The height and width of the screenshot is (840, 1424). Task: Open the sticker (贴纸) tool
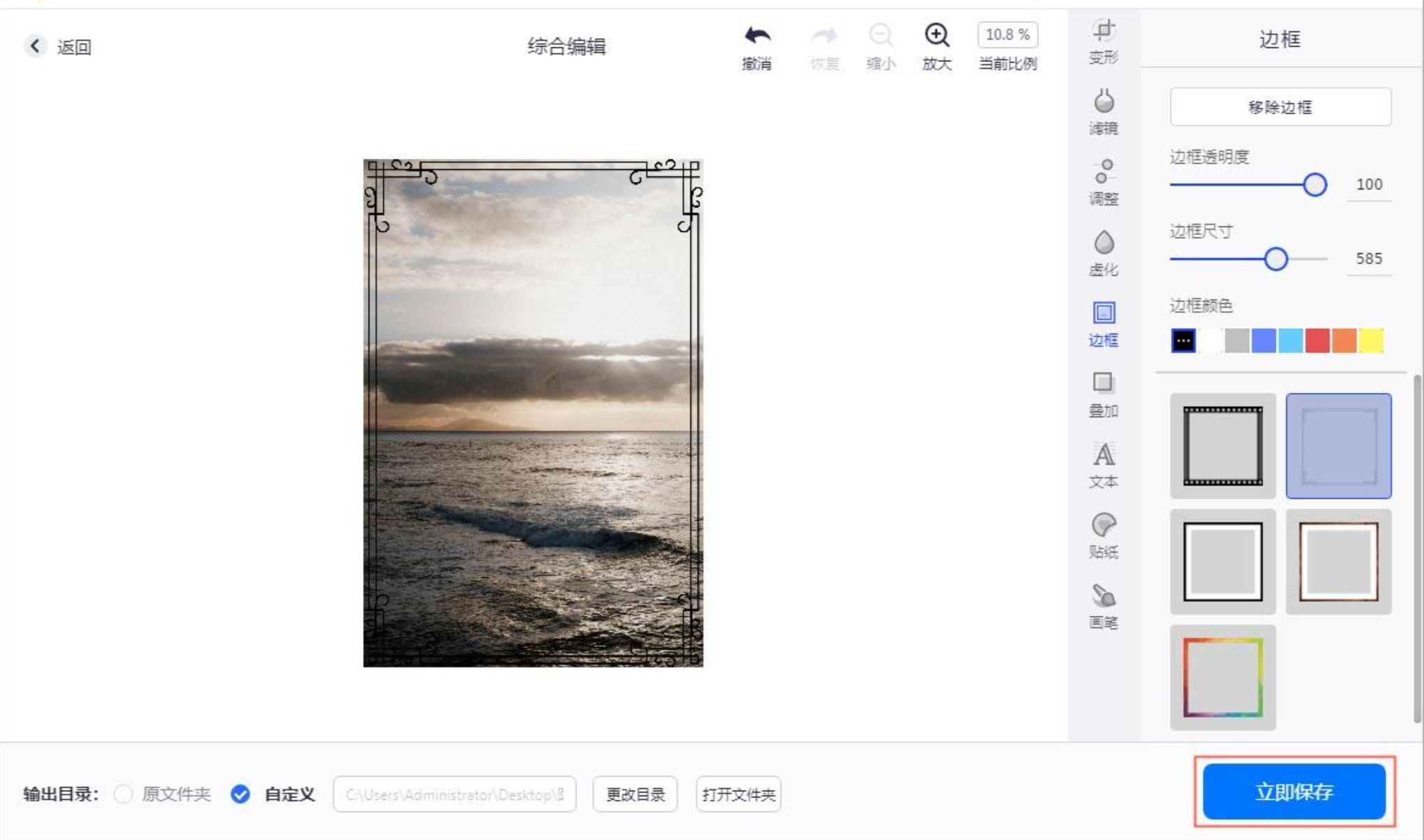coord(1104,536)
